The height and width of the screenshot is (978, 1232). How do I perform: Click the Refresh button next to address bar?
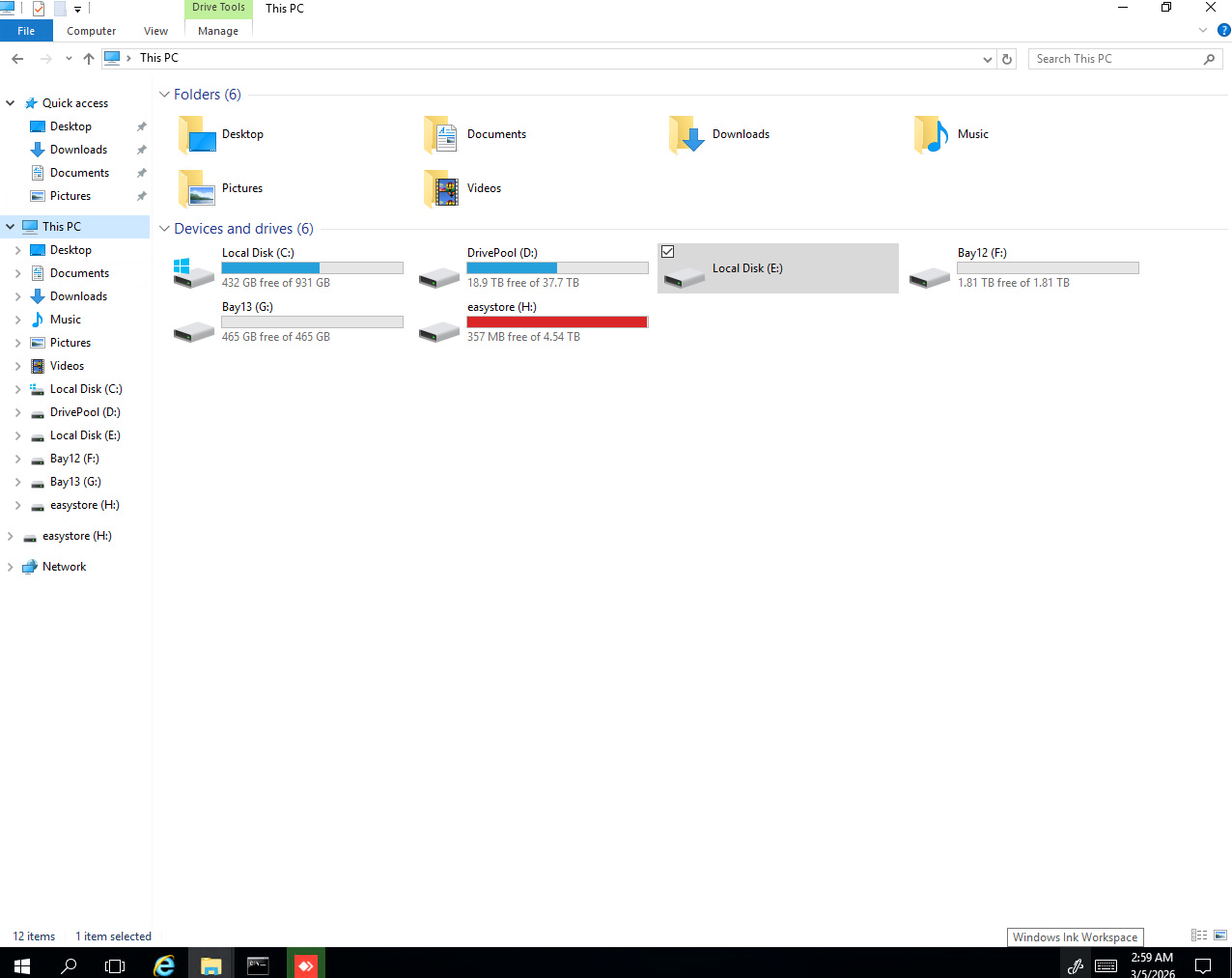click(x=1007, y=59)
